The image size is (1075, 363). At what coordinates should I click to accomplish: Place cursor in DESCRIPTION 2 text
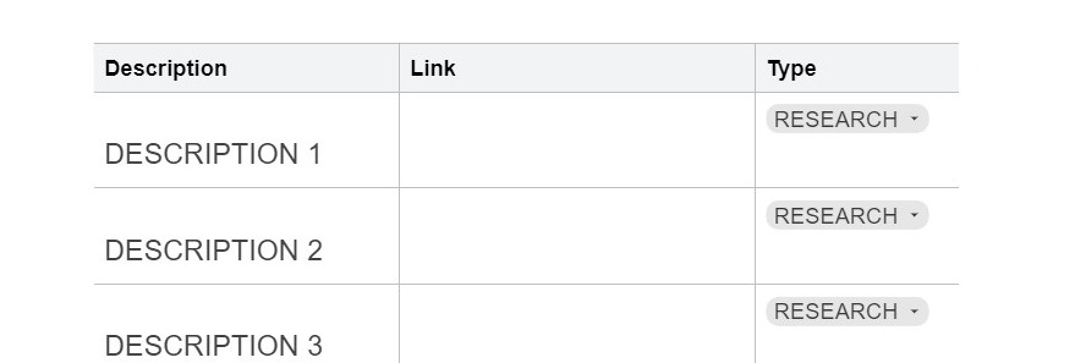213,250
